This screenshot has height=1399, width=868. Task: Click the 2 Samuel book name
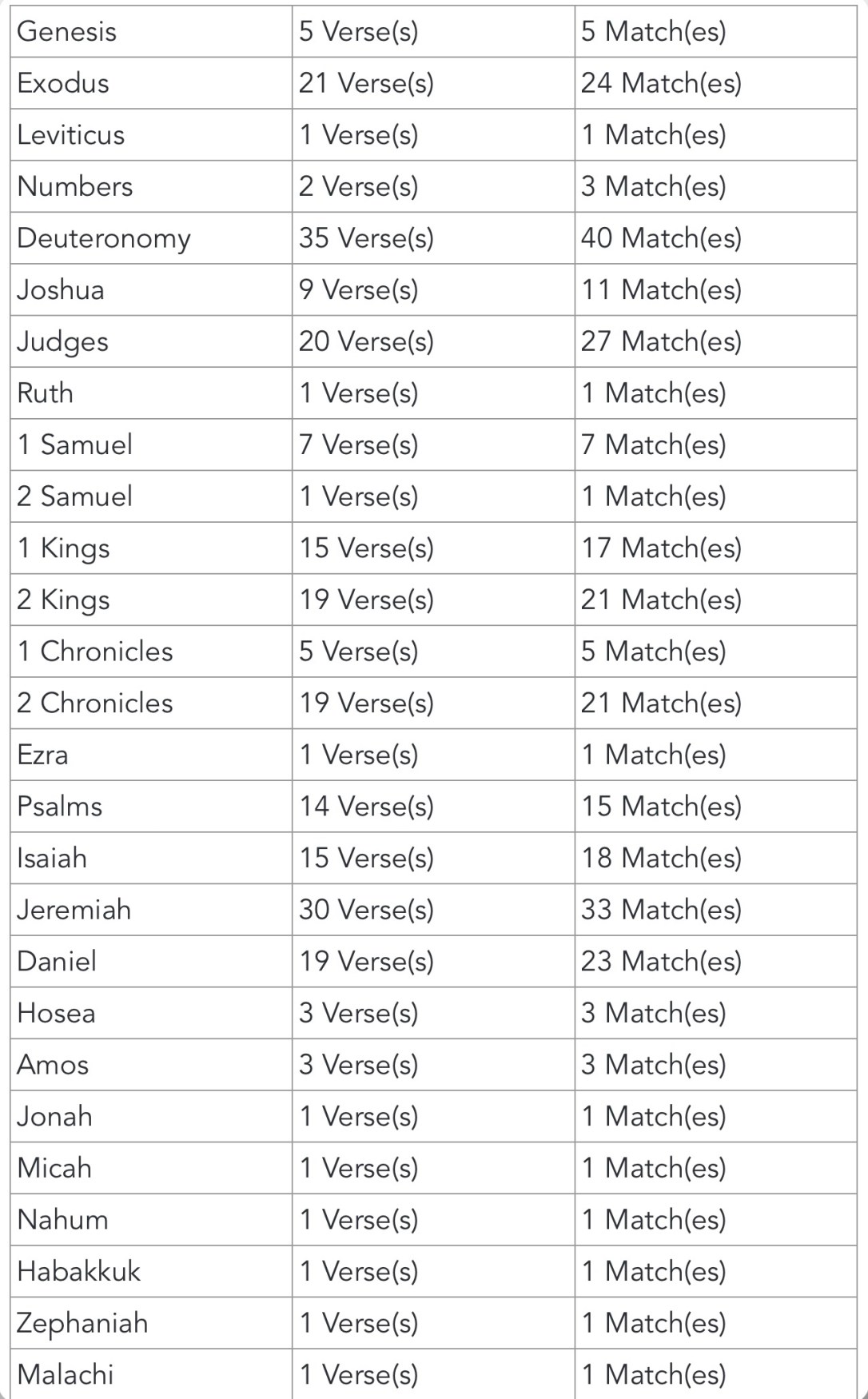(75, 496)
